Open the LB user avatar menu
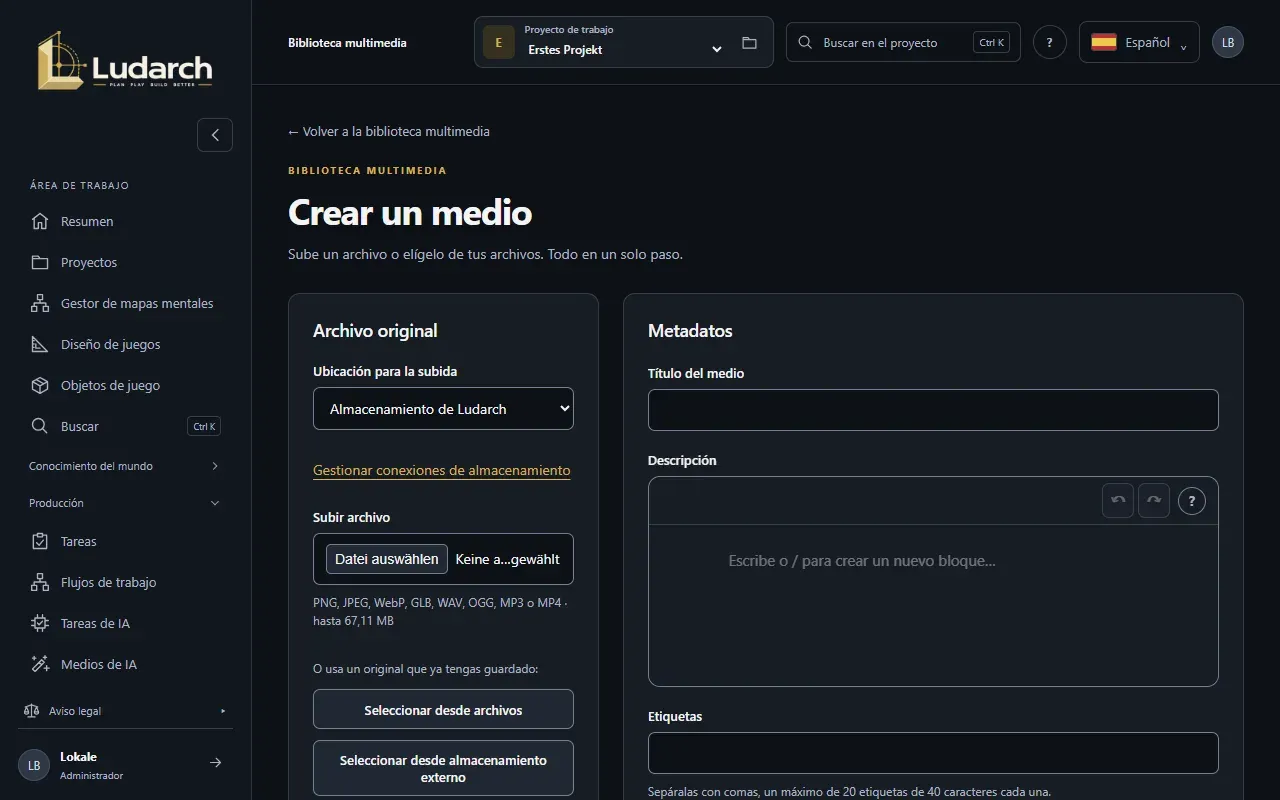Image resolution: width=1280 pixels, height=800 pixels. [x=1228, y=42]
